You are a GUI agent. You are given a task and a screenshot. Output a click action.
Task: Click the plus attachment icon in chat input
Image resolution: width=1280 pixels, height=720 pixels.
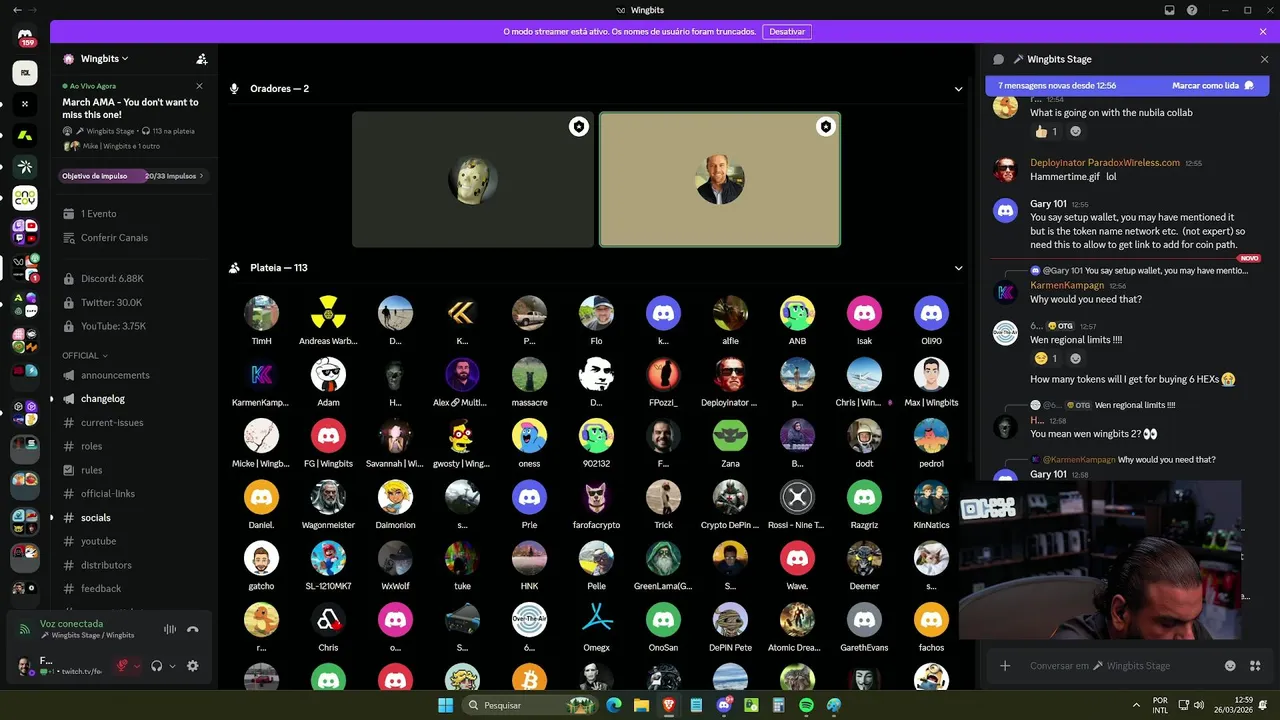1005,666
